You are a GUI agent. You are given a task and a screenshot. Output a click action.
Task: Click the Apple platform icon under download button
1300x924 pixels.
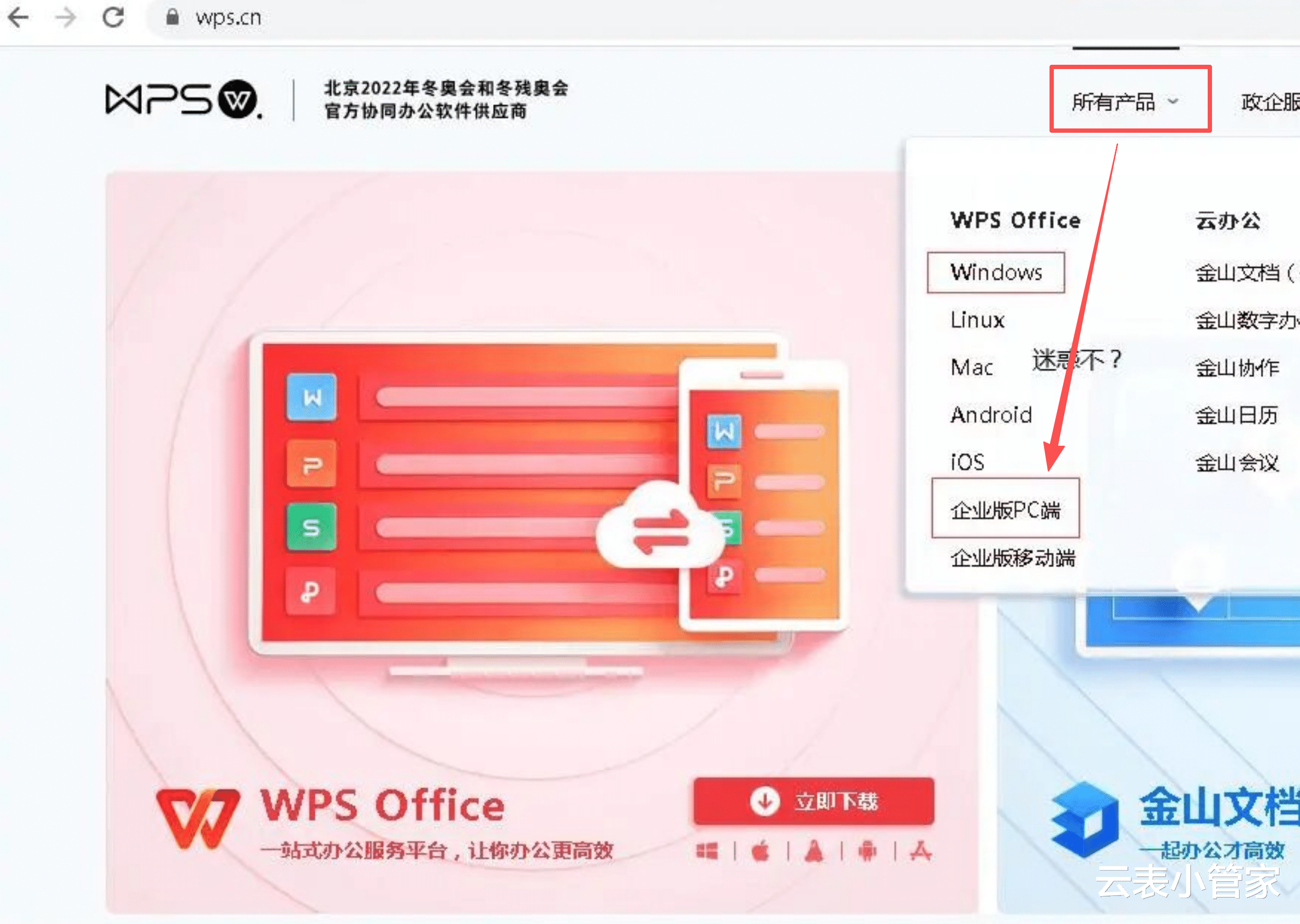click(761, 852)
